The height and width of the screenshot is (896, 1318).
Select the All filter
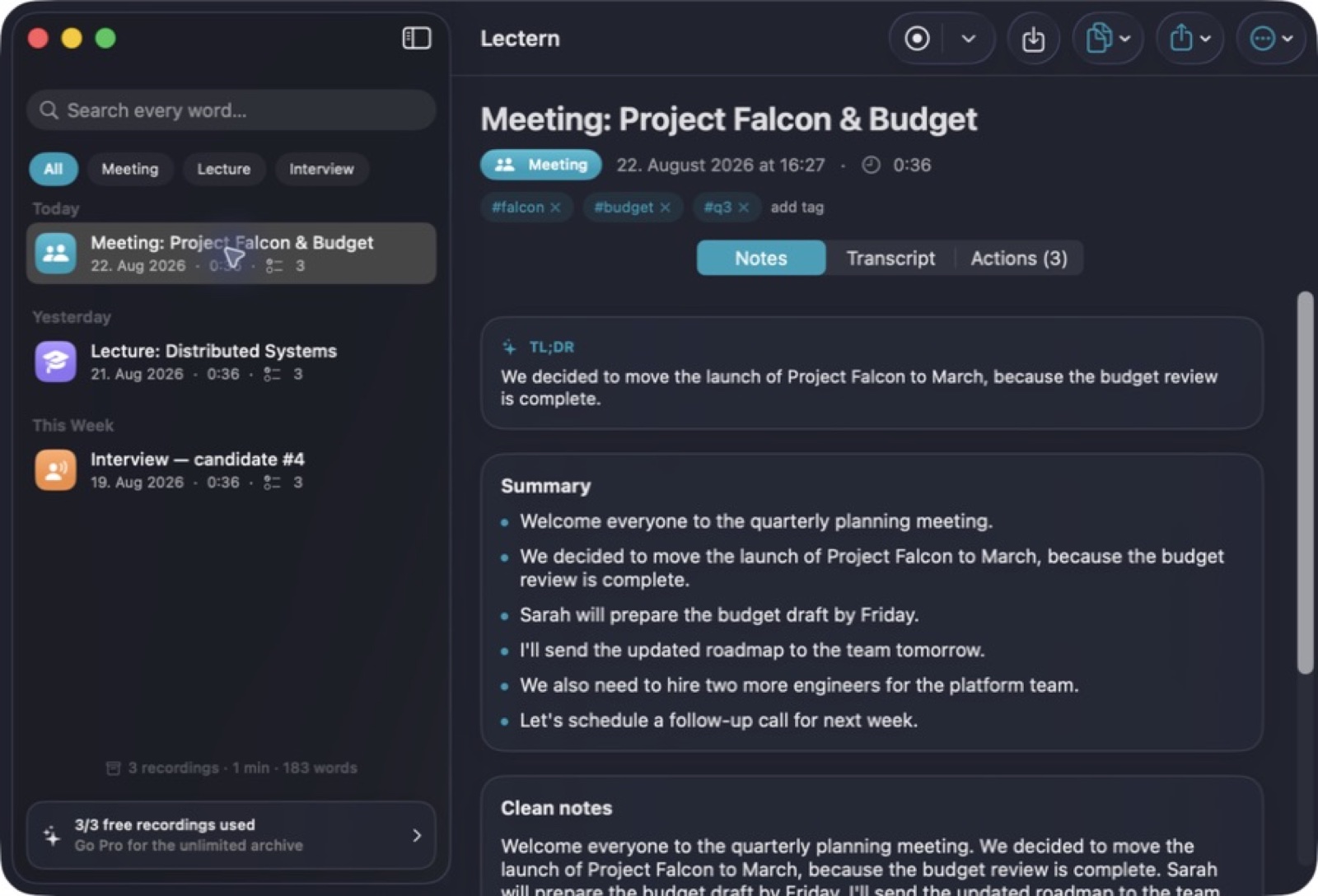(x=54, y=169)
